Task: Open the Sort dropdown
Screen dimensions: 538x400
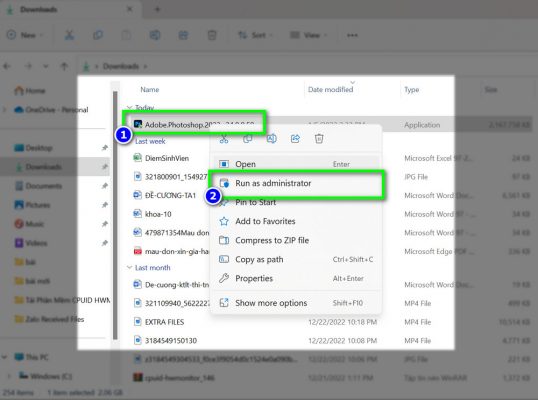Action: (255, 35)
